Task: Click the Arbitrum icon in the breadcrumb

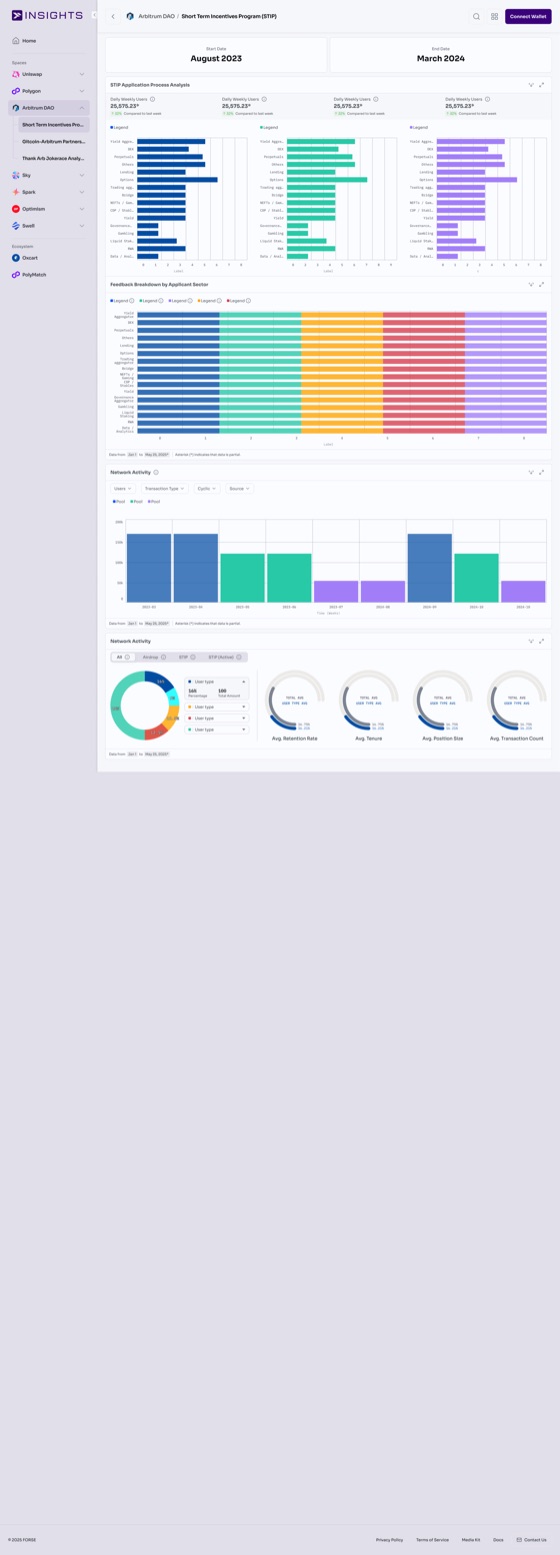Action: (x=130, y=16)
